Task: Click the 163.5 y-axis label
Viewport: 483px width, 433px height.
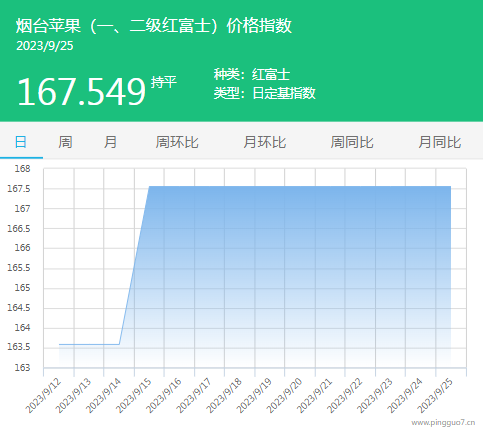Action: (x=19, y=347)
